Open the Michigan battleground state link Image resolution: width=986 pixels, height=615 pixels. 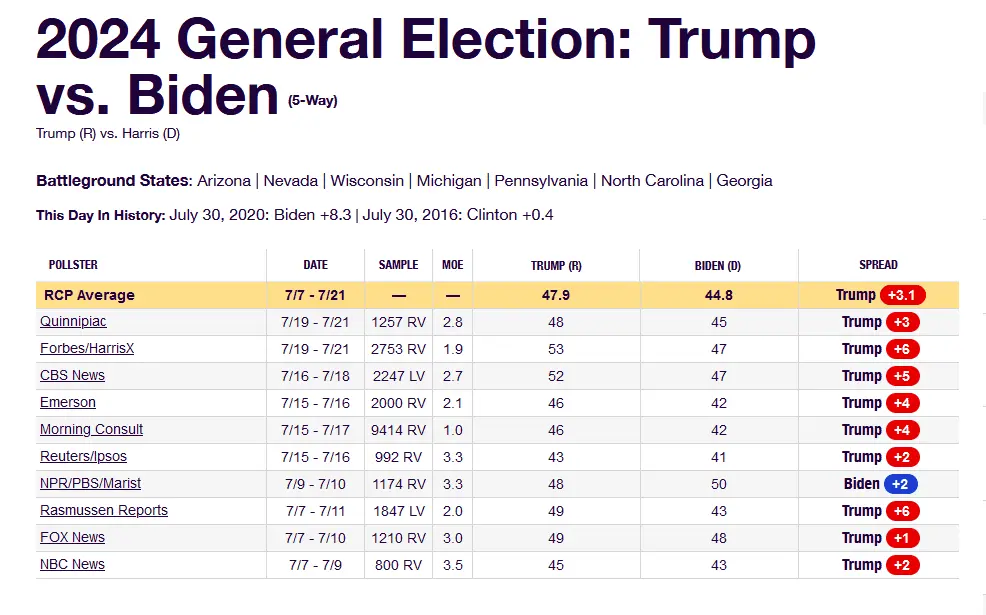449,181
